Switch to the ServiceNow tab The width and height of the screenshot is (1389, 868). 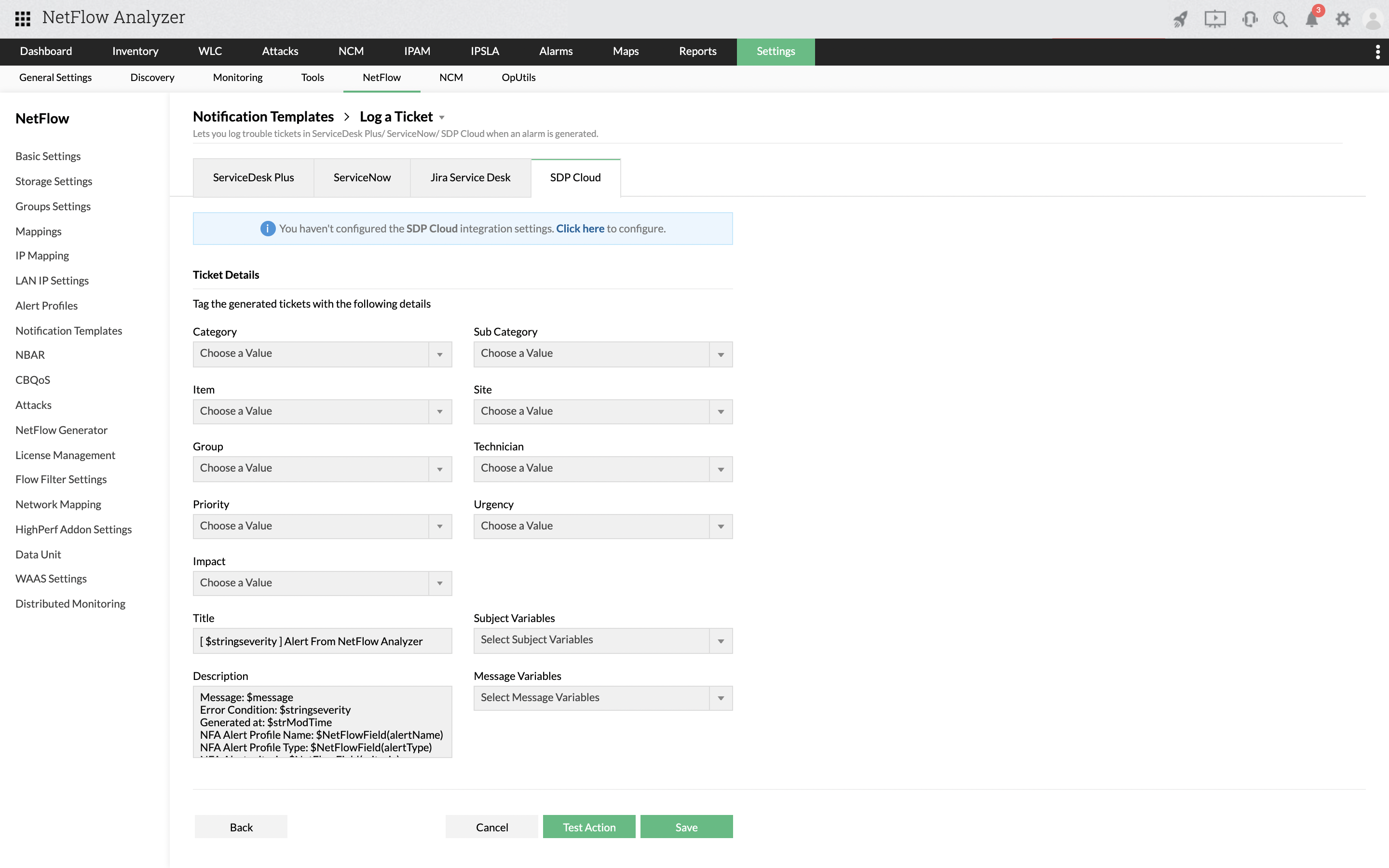[x=362, y=178]
